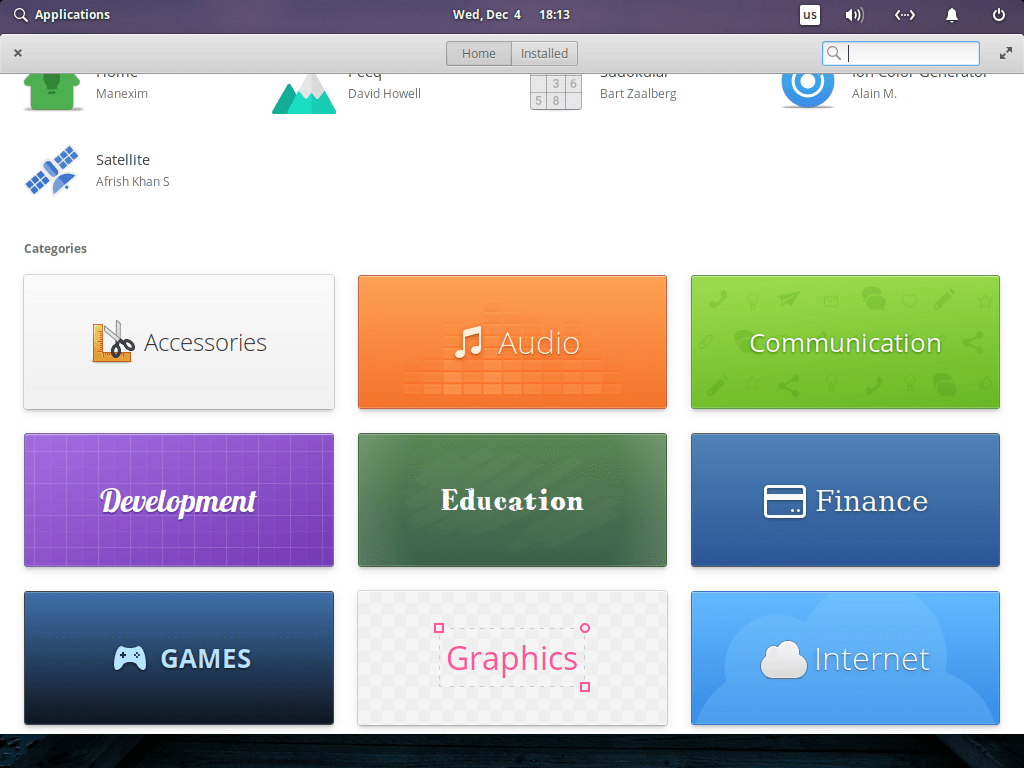Open the Communication category
This screenshot has height=768, width=1024.
845,342
